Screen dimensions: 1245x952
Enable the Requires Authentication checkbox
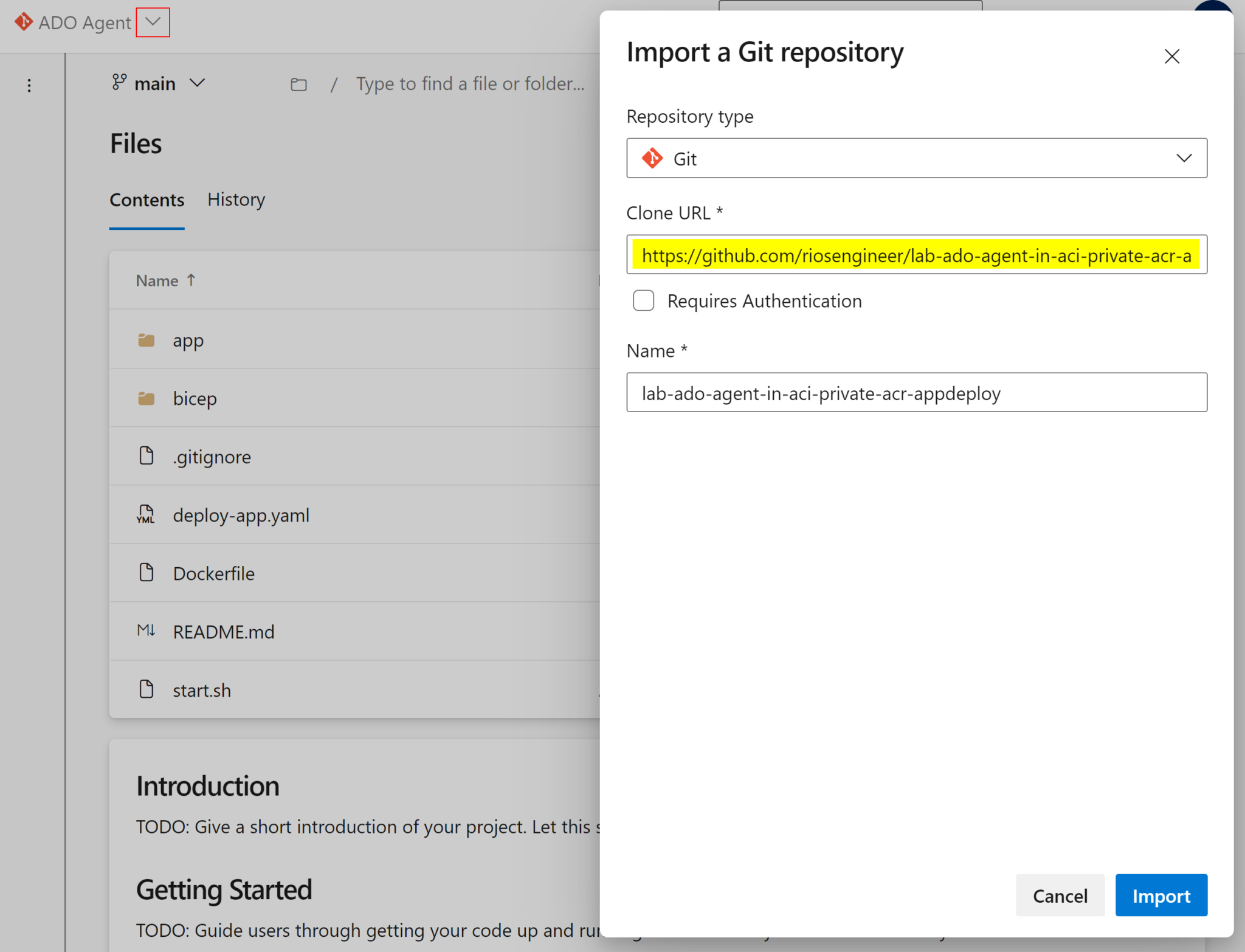point(643,300)
